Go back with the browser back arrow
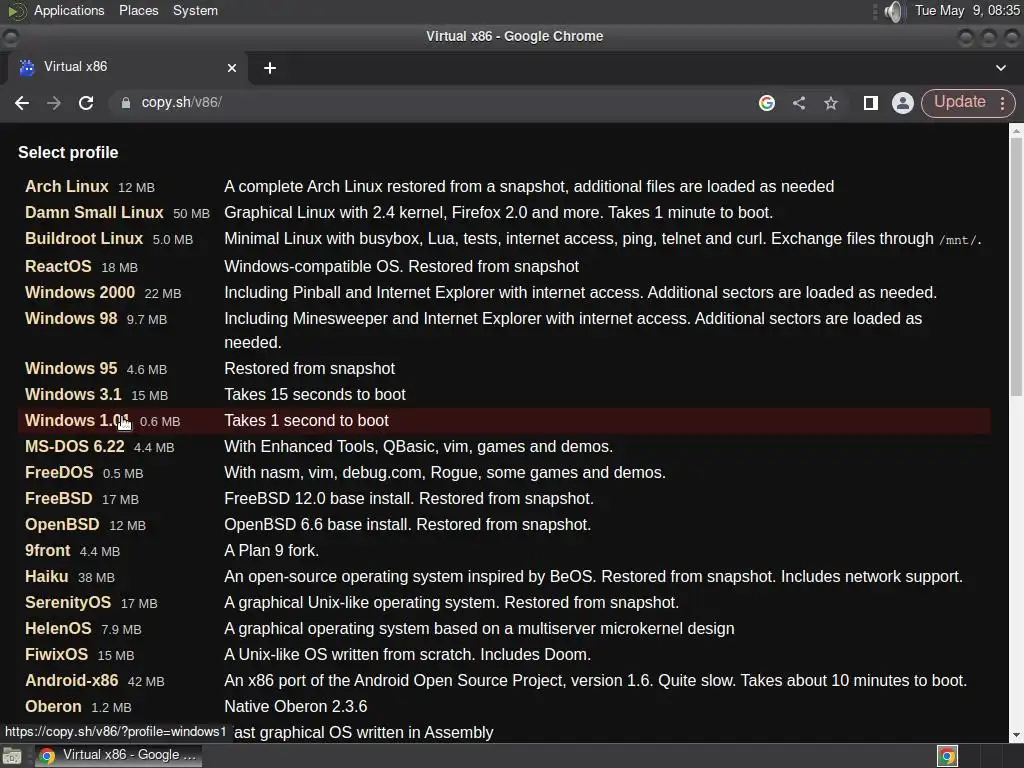The height and width of the screenshot is (768, 1024). tap(22, 103)
